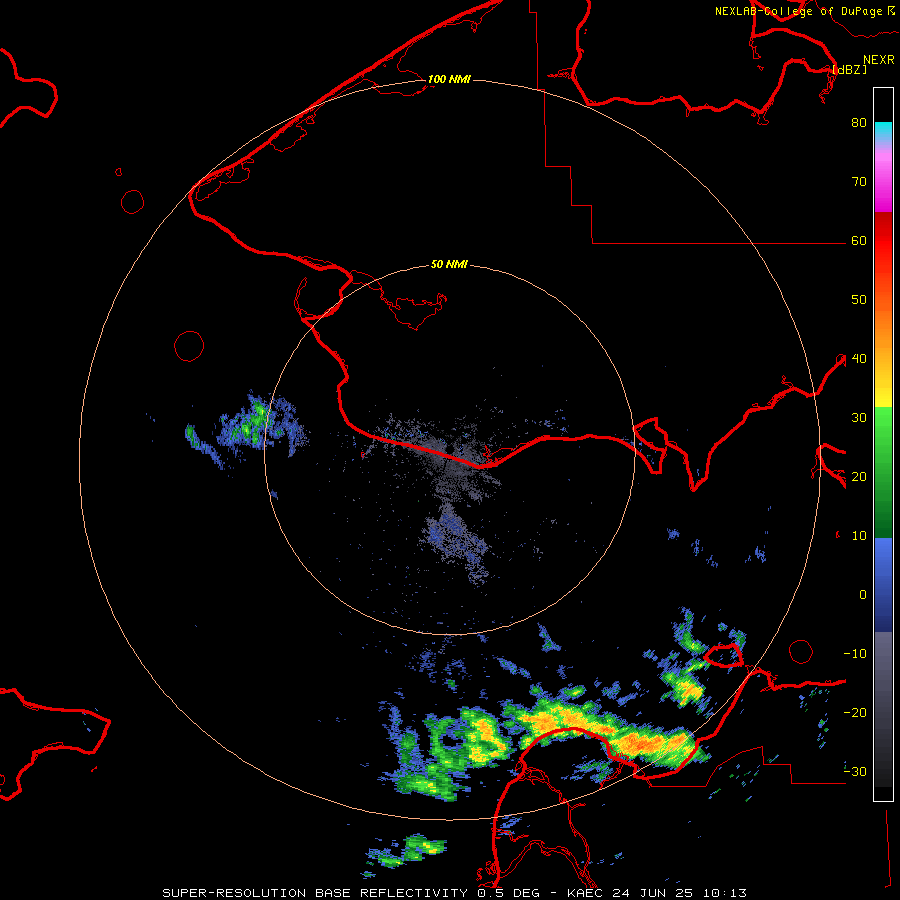This screenshot has height=900, width=900.
Task: Click the "KAEC 24 JUN 25 10:13" timestamp
Action: click(657, 893)
